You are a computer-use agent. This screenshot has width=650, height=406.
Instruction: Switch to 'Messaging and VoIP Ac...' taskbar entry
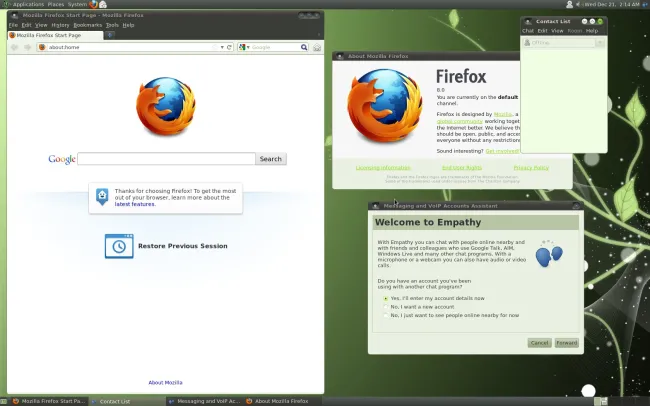click(204, 401)
